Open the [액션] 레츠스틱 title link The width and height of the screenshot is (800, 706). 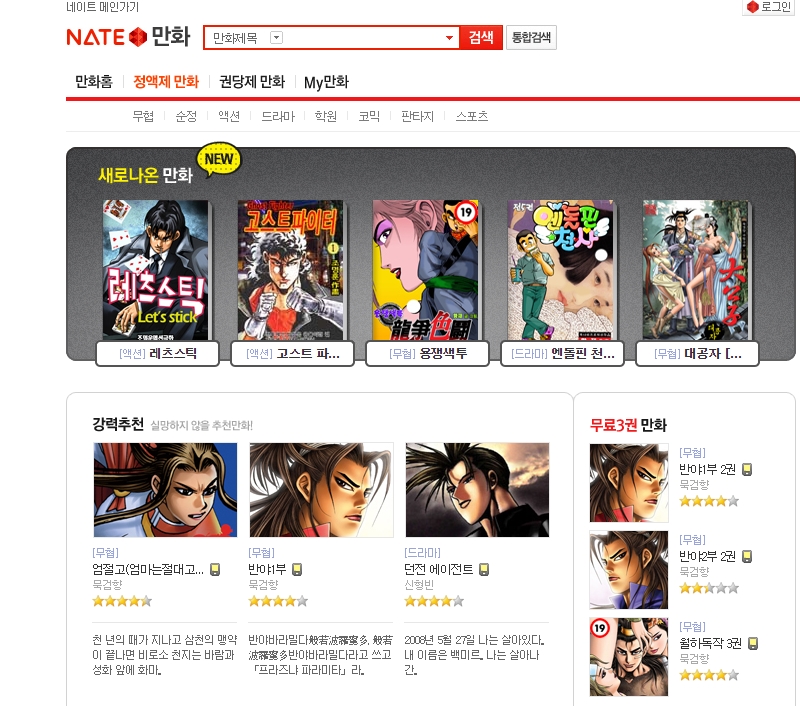[158, 354]
